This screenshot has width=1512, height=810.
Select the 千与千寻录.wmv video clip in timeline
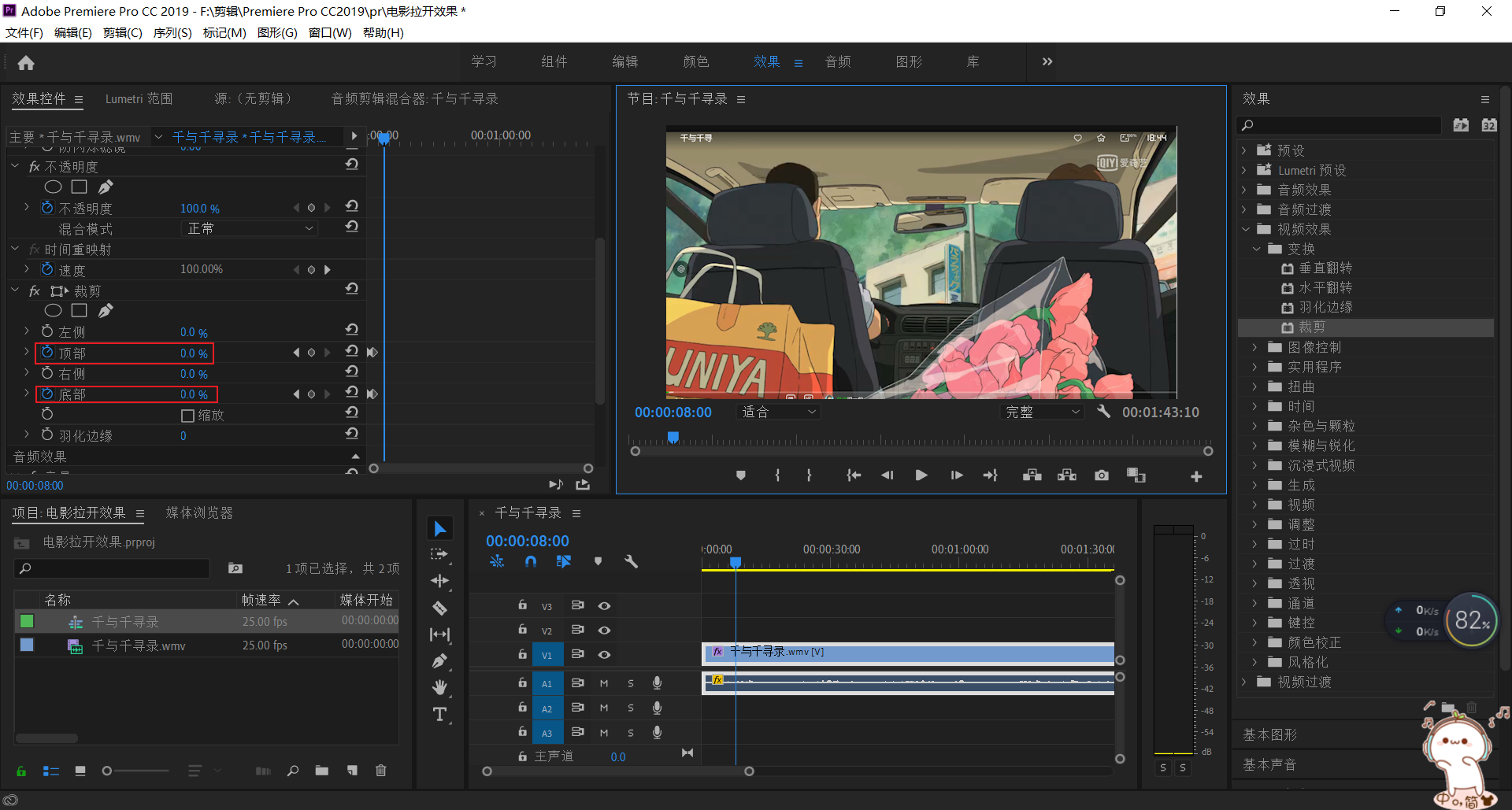click(908, 653)
